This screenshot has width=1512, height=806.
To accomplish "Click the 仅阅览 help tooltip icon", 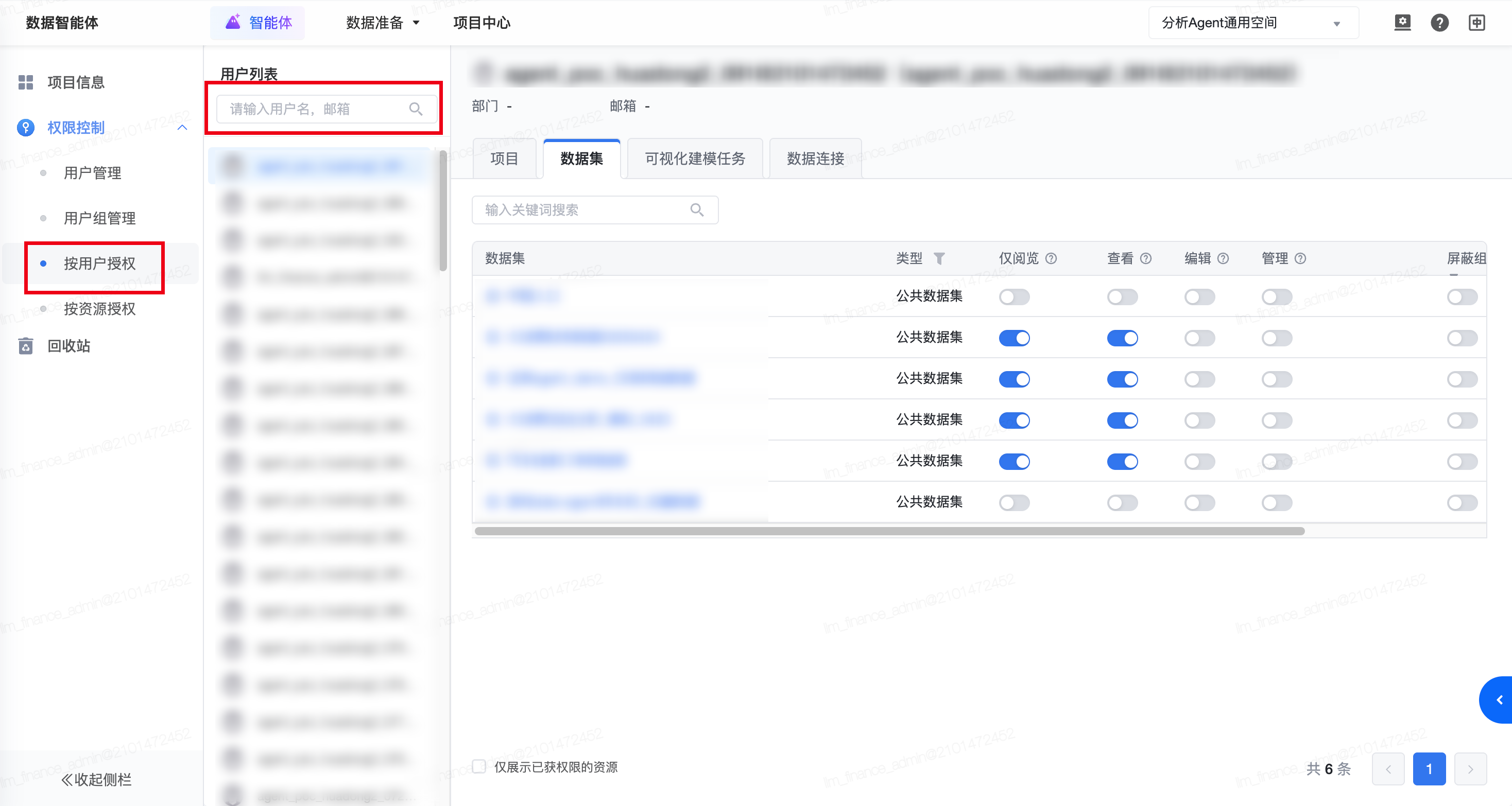I will tap(1051, 259).
